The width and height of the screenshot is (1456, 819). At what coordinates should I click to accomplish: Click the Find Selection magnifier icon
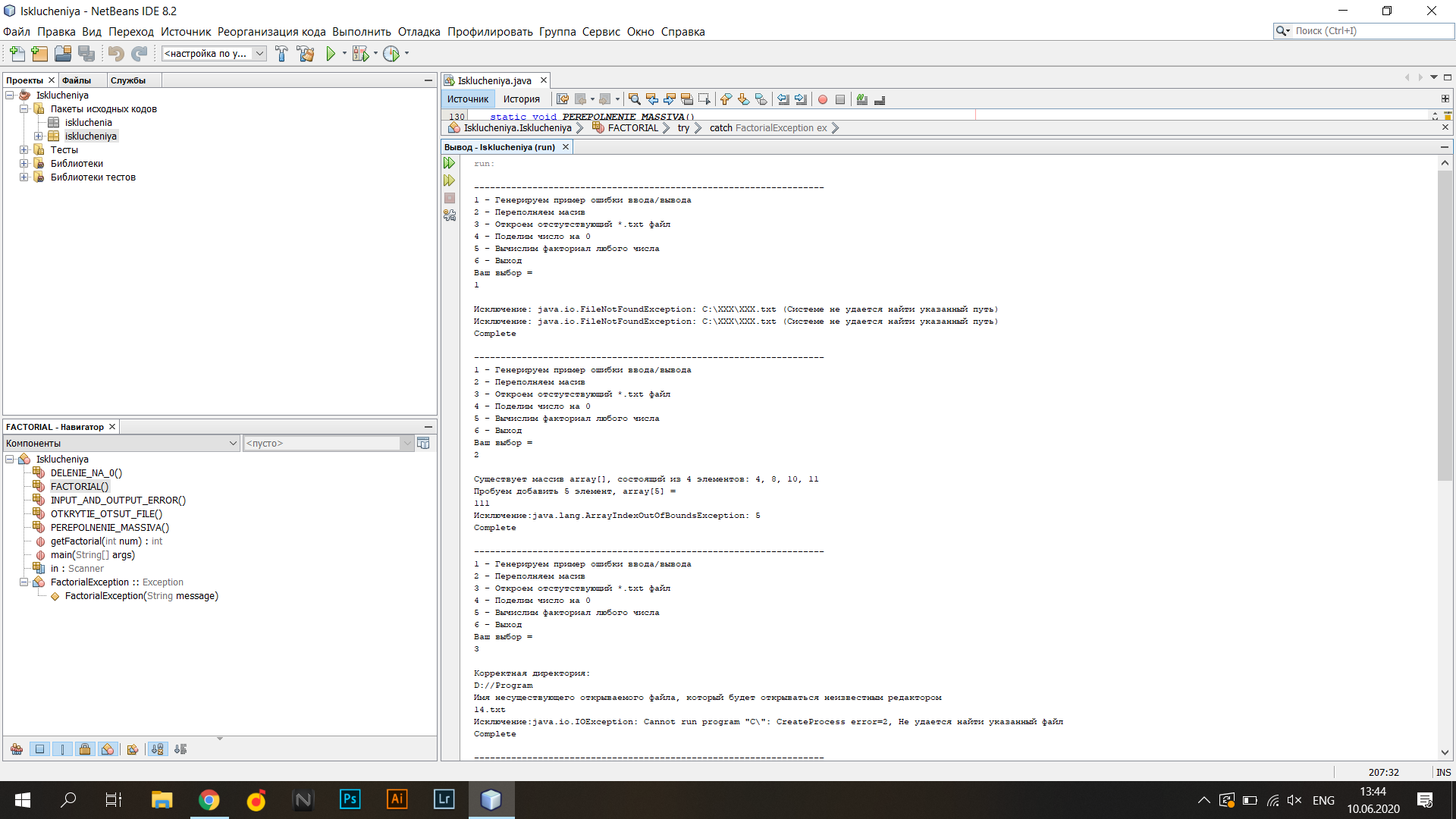[635, 99]
